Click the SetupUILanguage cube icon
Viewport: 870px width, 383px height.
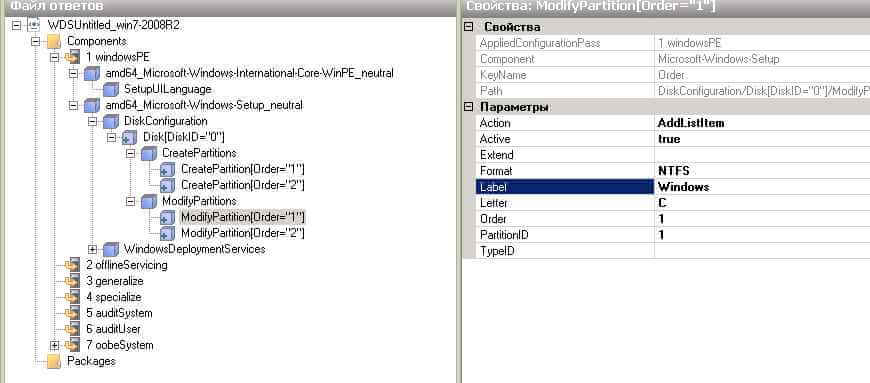(x=110, y=89)
